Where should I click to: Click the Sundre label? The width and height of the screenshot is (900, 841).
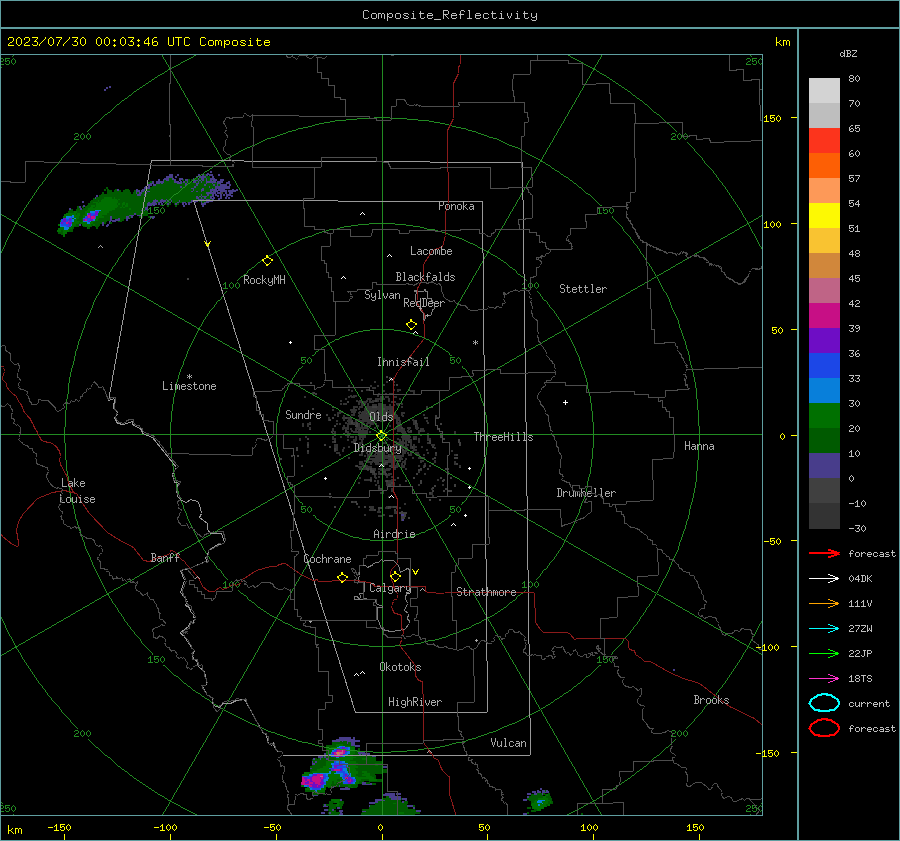[x=303, y=414]
